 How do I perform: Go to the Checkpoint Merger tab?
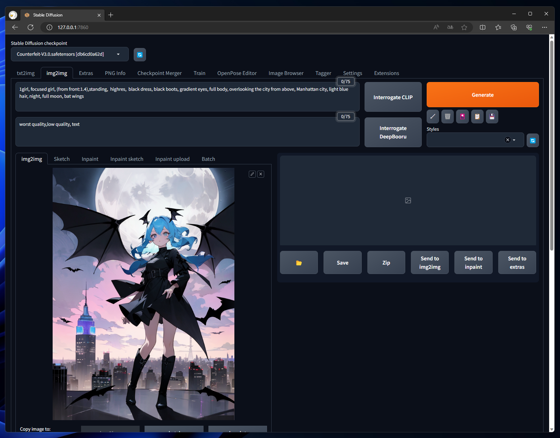click(x=159, y=73)
